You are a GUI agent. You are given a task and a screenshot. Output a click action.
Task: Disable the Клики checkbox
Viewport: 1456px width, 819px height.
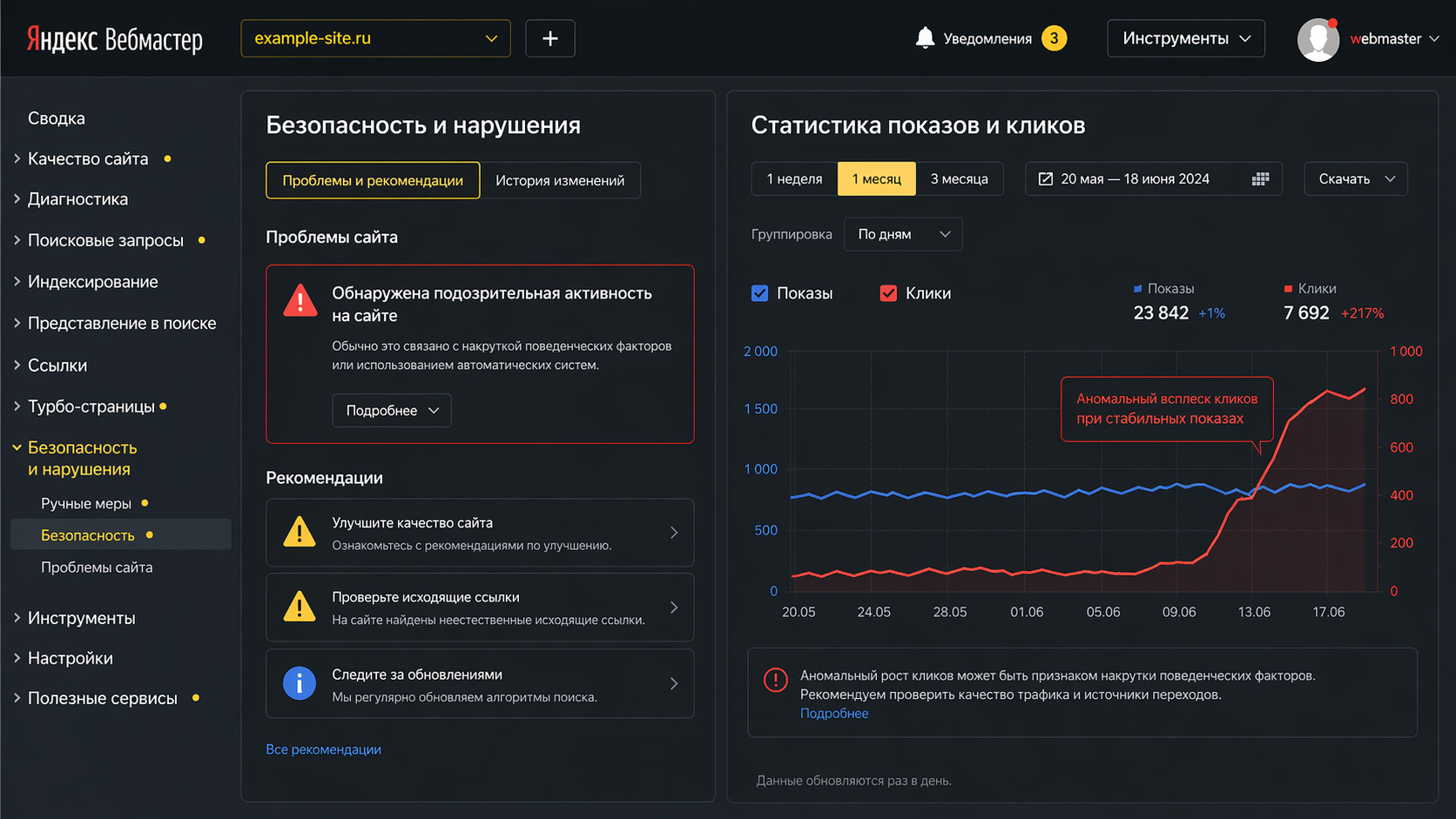click(x=888, y=293)
